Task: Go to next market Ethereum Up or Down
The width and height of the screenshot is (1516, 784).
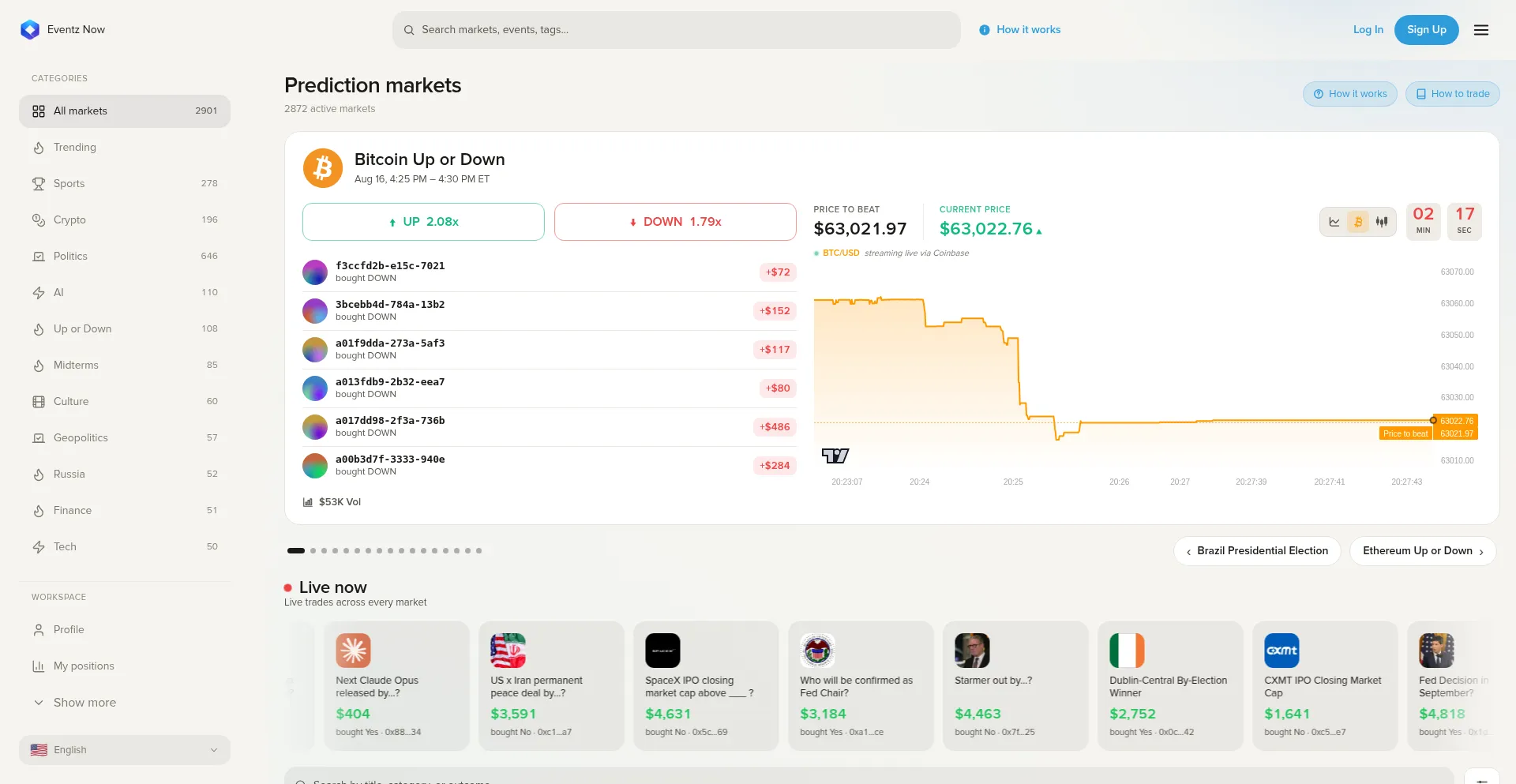Action: point(1423,551)
